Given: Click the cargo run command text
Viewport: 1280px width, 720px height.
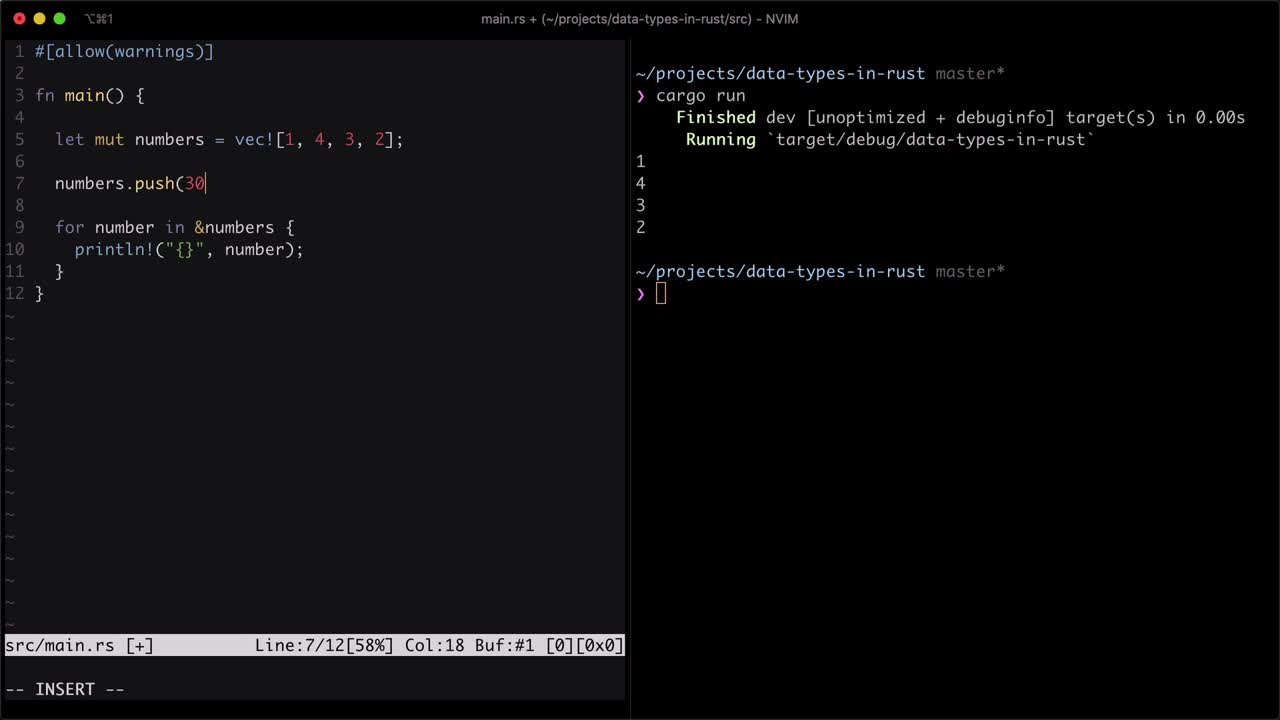Looking at the screenshot, I should 700,96.
